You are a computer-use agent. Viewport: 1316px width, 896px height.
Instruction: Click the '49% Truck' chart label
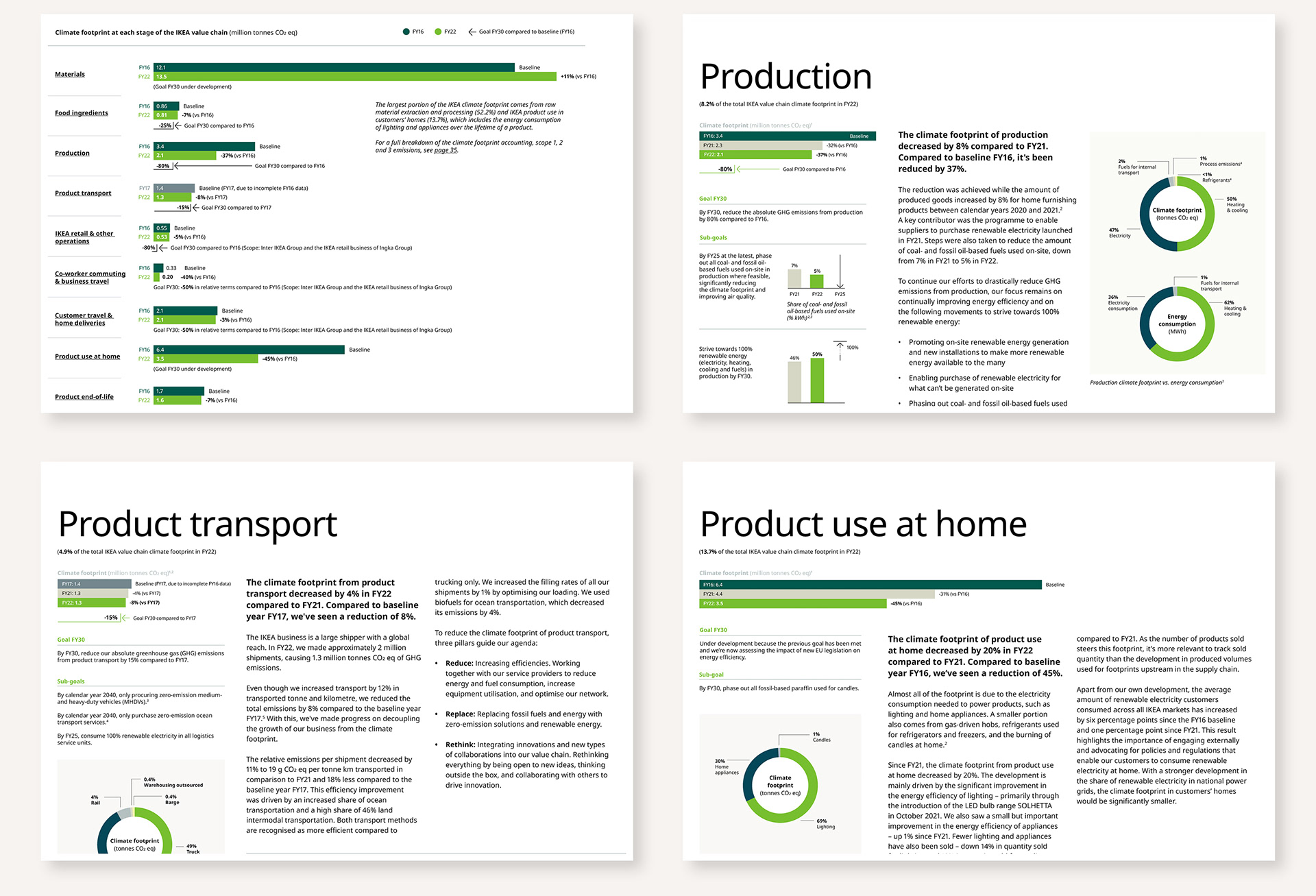(193, 849)
